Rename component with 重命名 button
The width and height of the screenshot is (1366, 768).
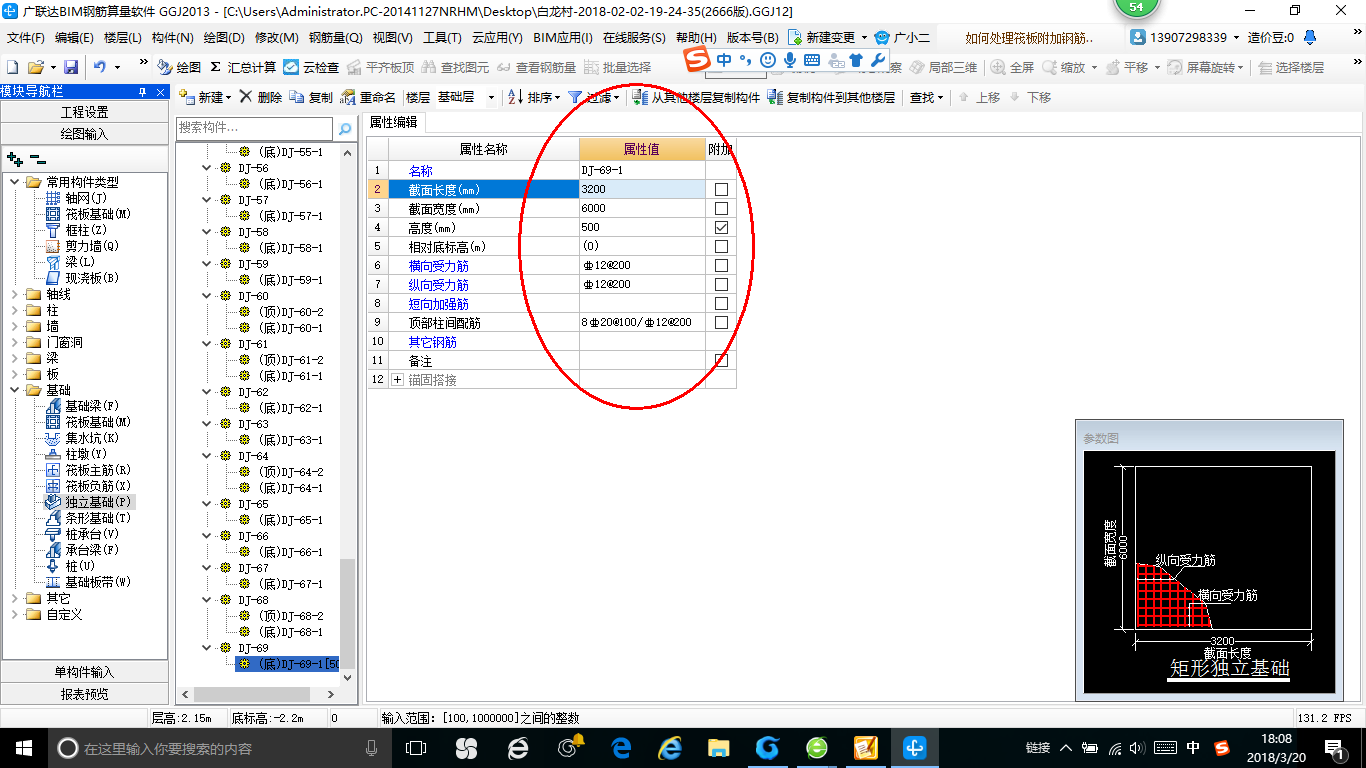tap(368, 98)
